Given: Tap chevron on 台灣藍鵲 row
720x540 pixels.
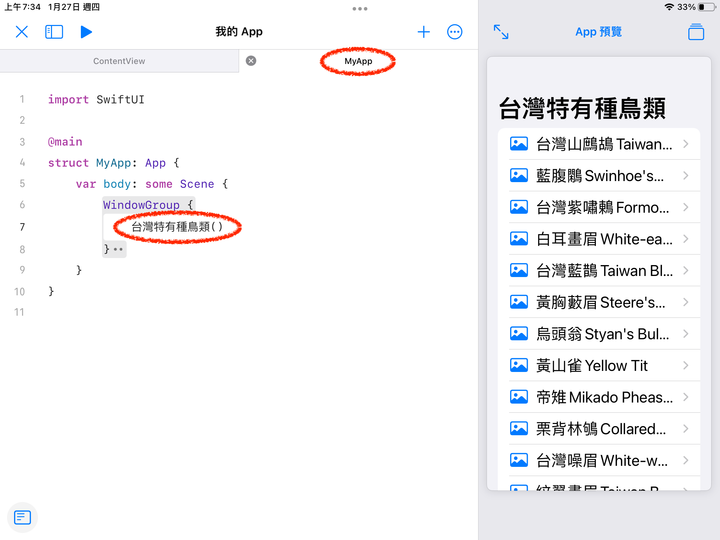Looking at the screenshot, I should (686, 271).
